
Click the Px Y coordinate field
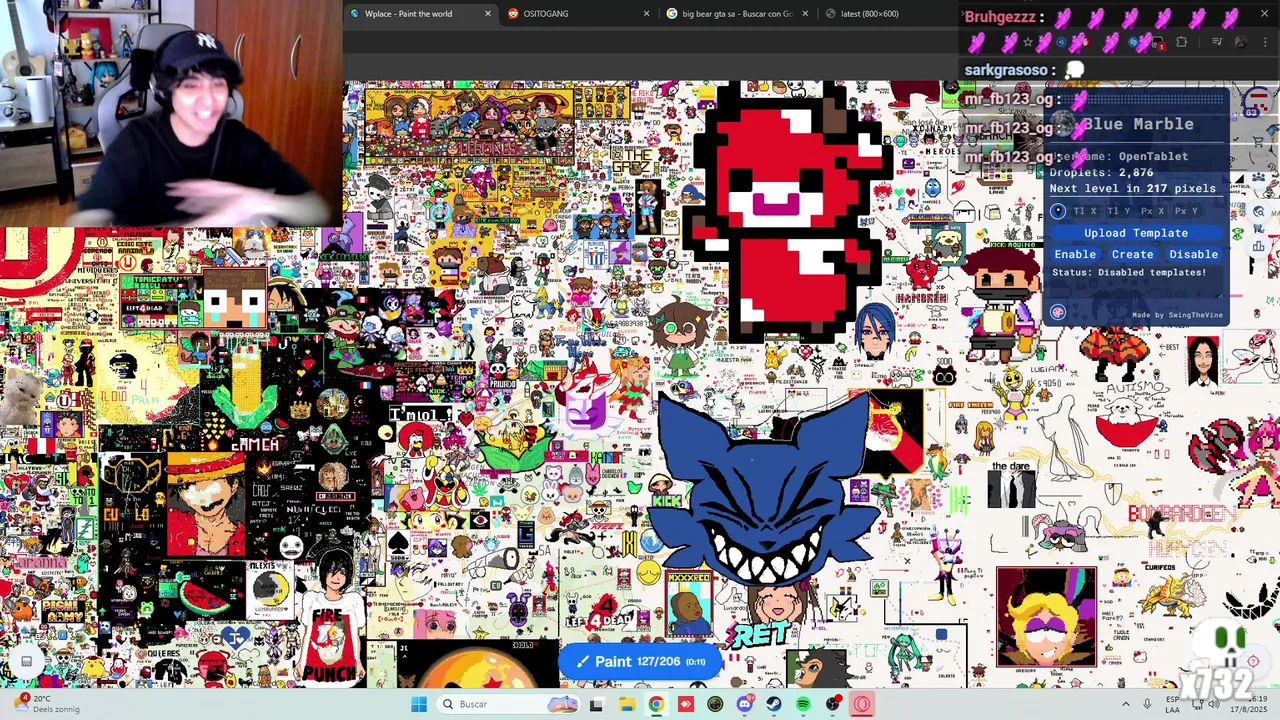tap(1186, 211)
